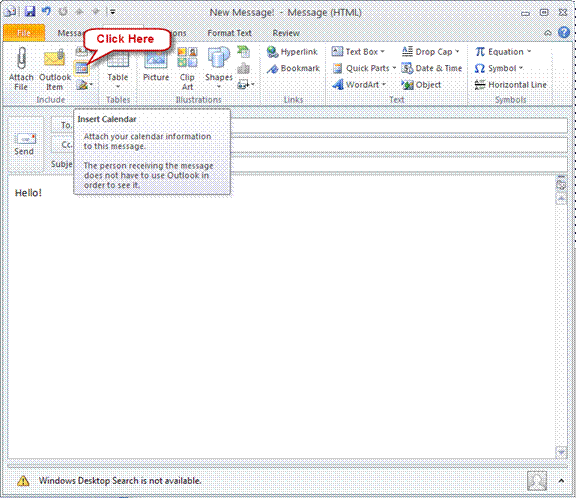
Task: Open the WordArt gallery
Action: 359,85
